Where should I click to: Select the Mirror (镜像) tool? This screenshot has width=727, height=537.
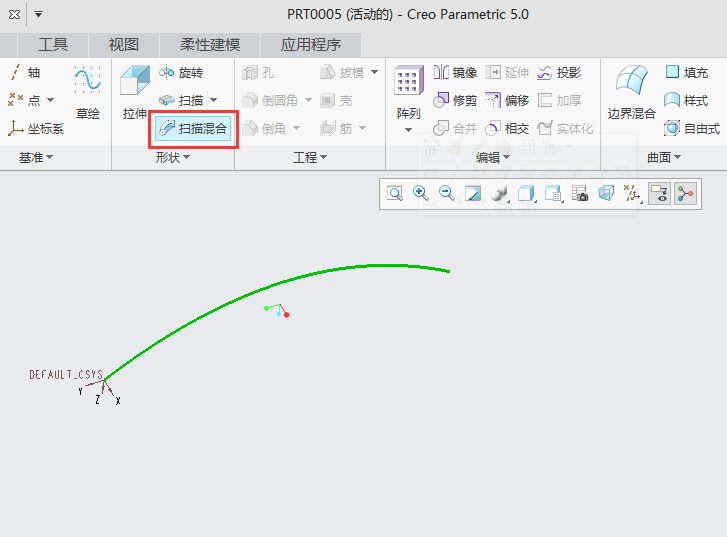(x=455, y=72)
